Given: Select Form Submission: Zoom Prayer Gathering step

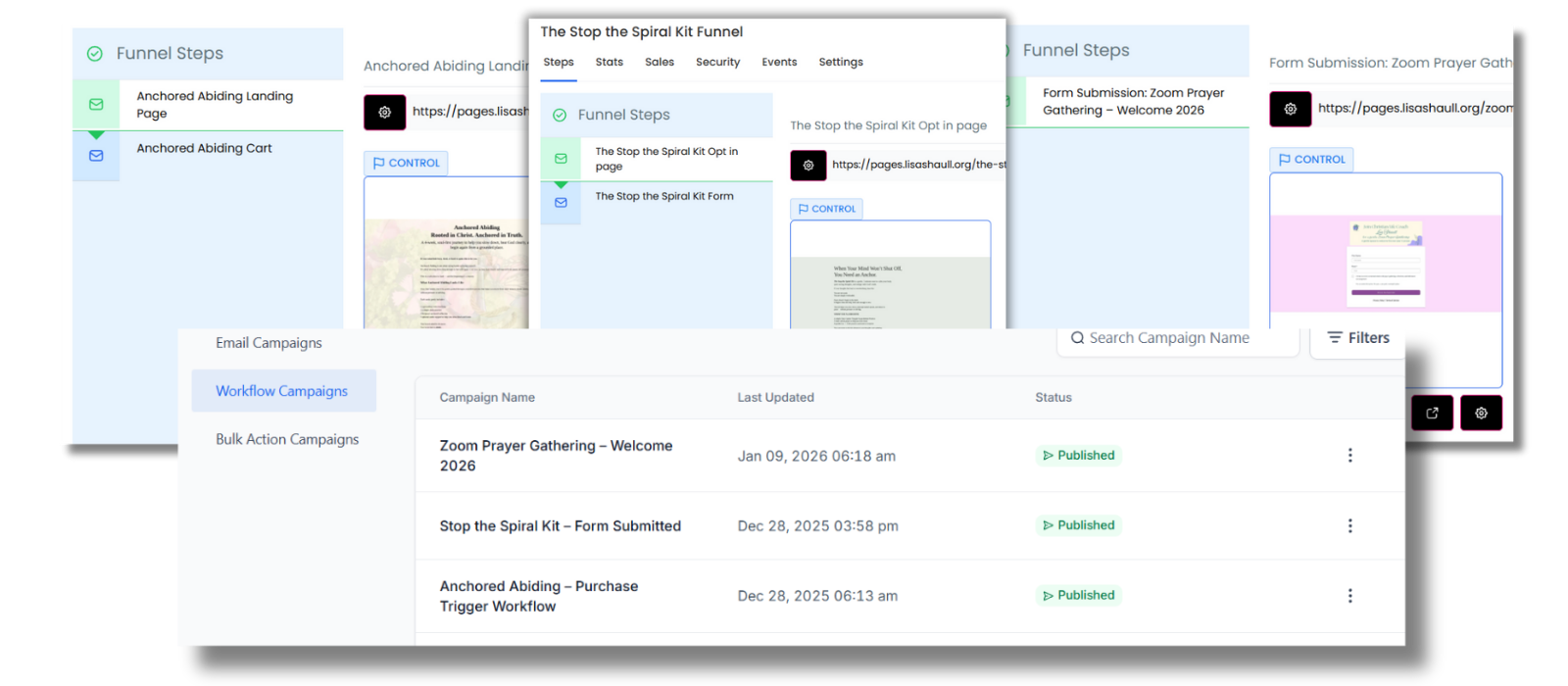Looking at the screenshot, I should pos(1128,102).
